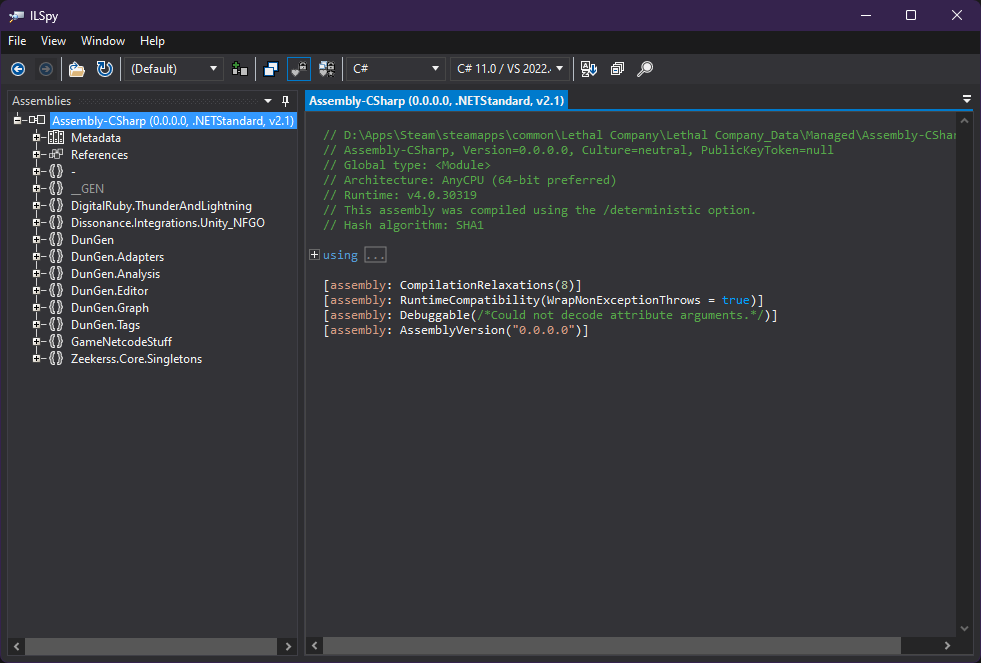Toggle the pin on the Assemblies panel
Image resolution: width=981 pixels, height=663 pixels.
pos(285,101)
